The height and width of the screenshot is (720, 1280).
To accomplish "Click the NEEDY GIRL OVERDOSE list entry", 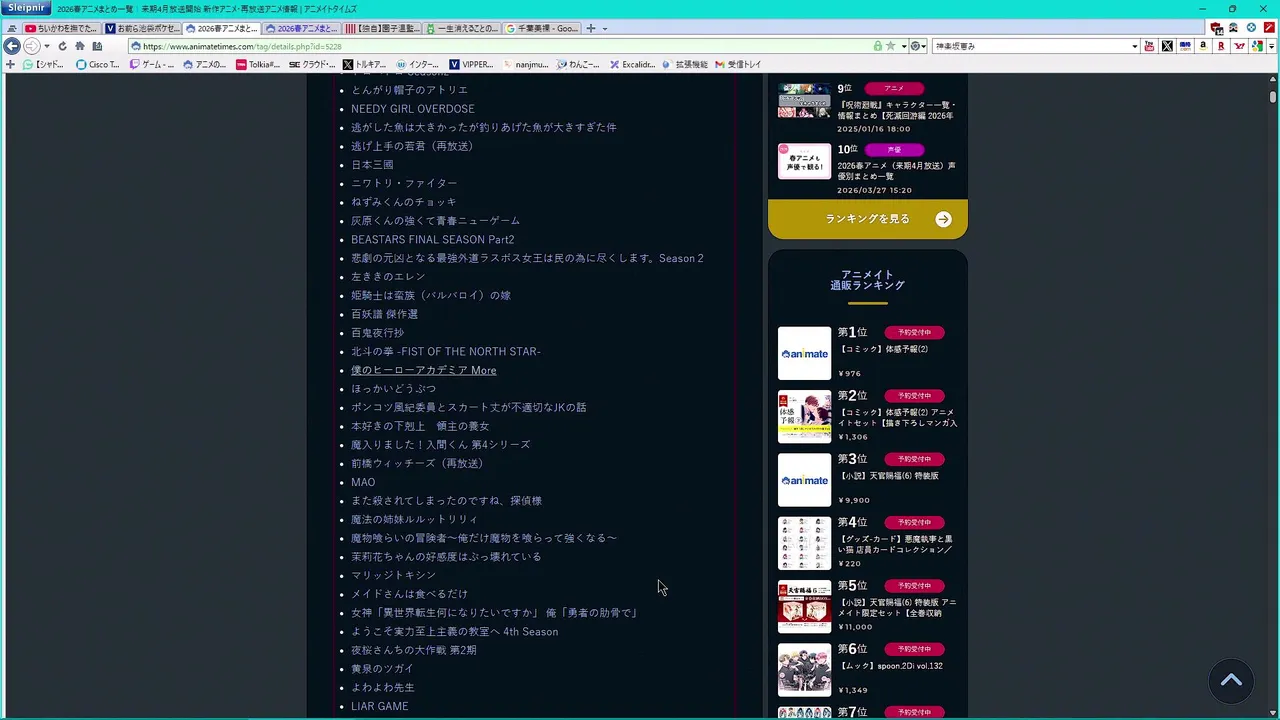I will pos(413,109).
